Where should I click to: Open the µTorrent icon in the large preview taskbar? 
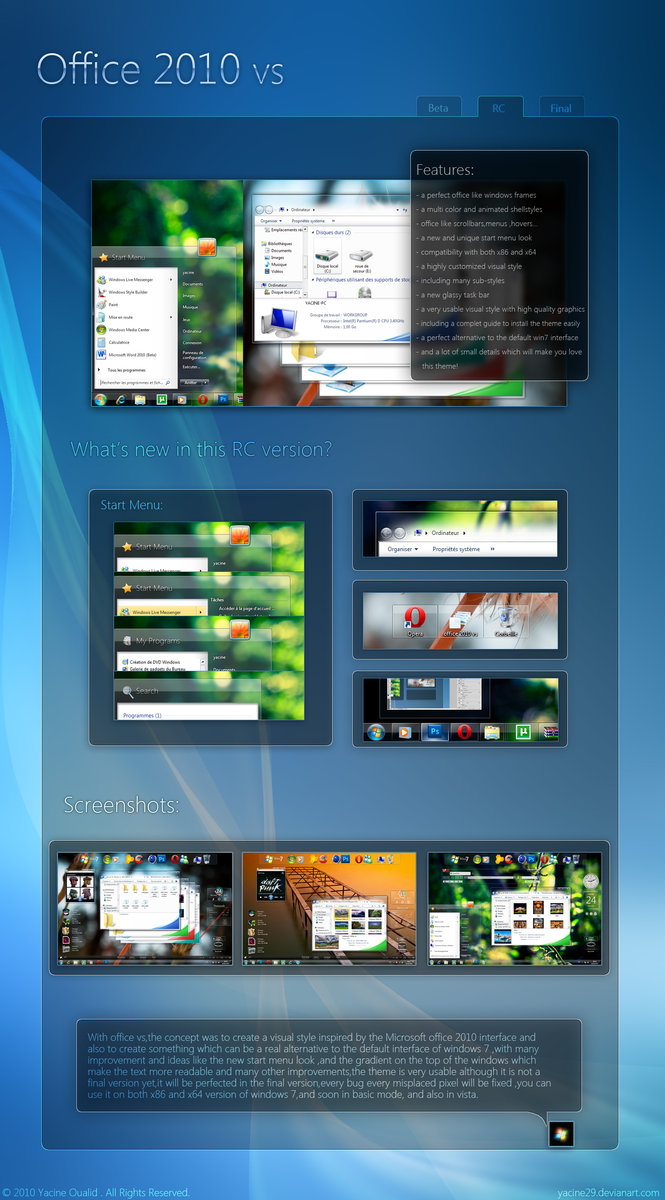pos(161,400)
